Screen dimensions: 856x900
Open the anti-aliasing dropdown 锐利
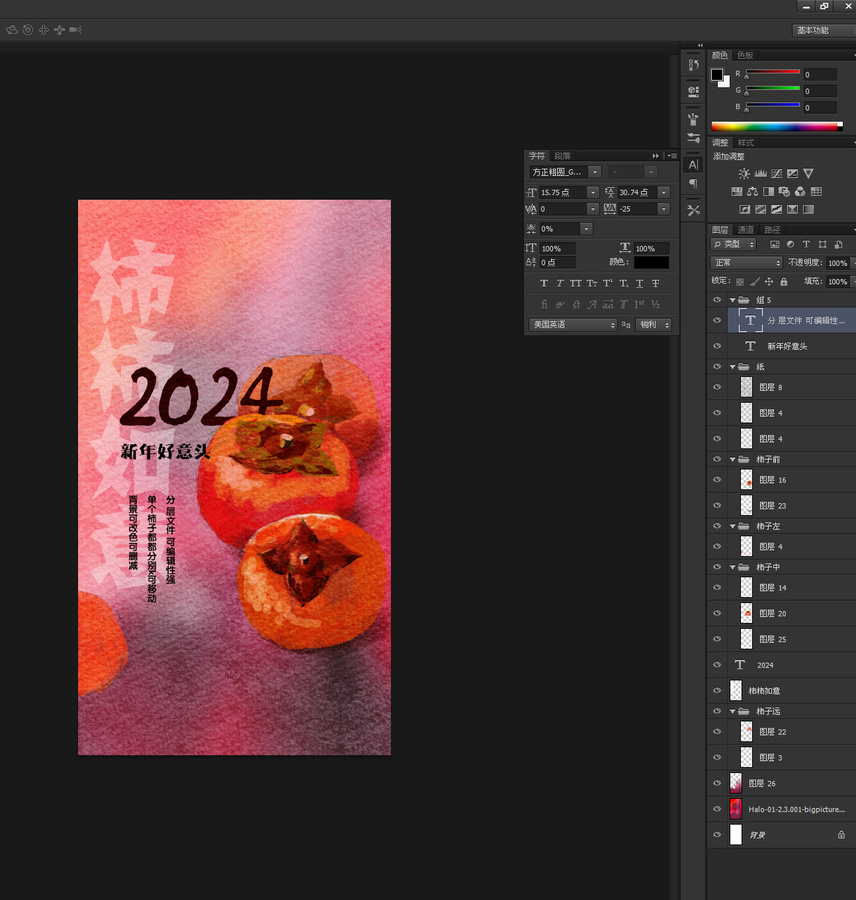(653, 325)
